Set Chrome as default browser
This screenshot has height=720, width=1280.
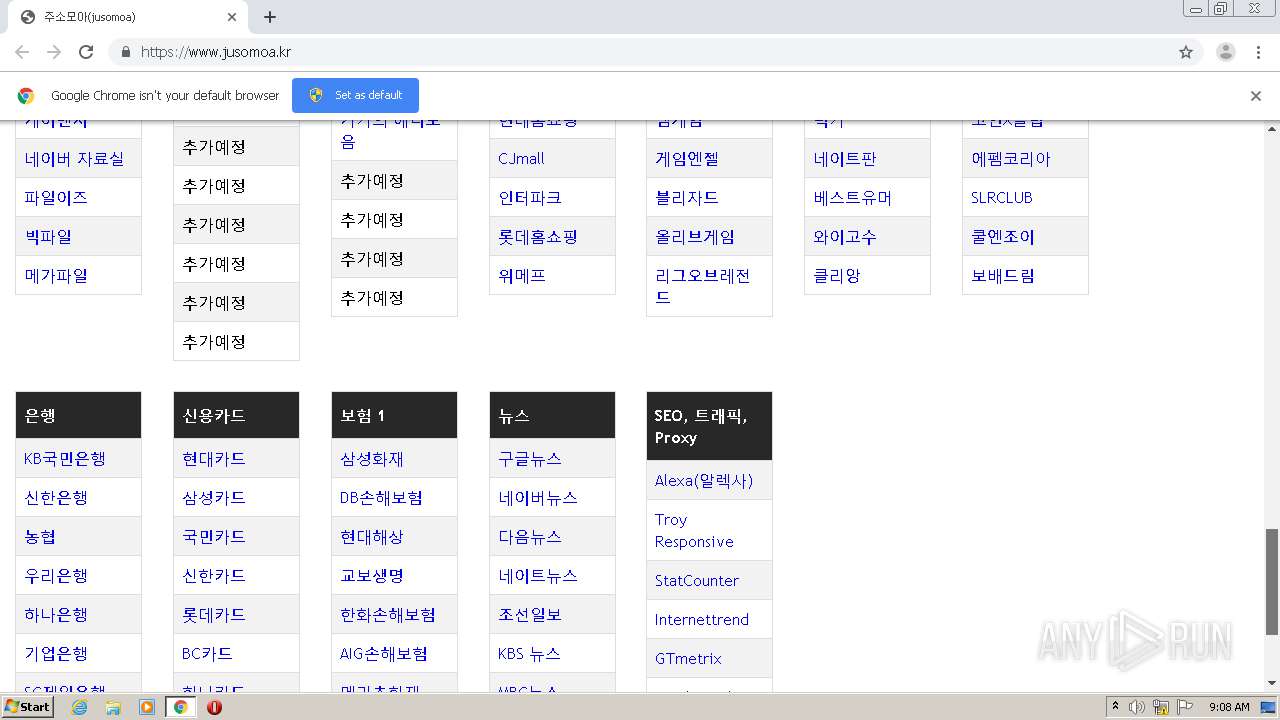355,95
